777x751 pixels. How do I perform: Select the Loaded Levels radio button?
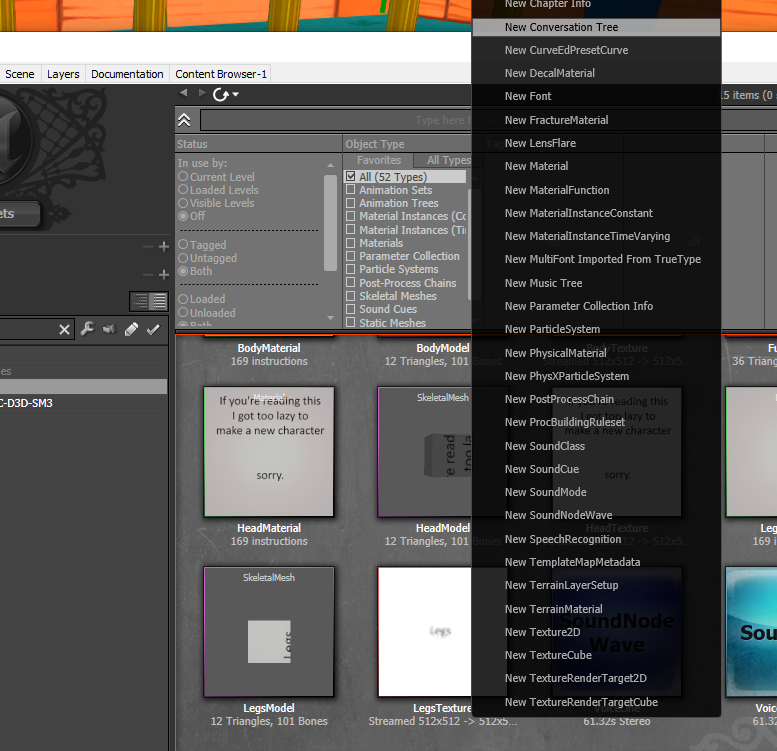[183, 189]
